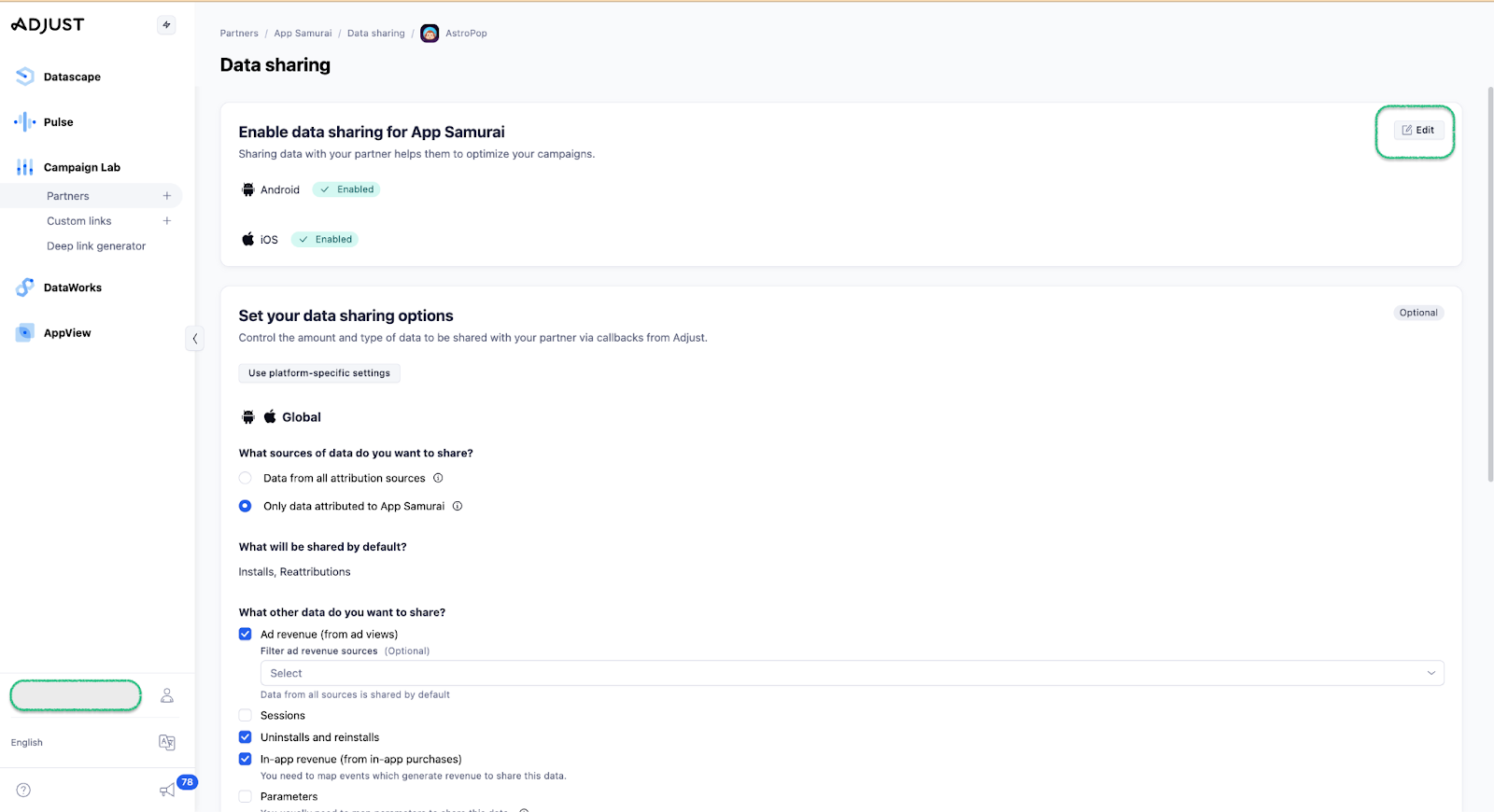The width and height of the screenshot is (1494, 812).
Task: Go to Partners breadcrumb link
Action: pyautogui.click(x=239, y=34)
